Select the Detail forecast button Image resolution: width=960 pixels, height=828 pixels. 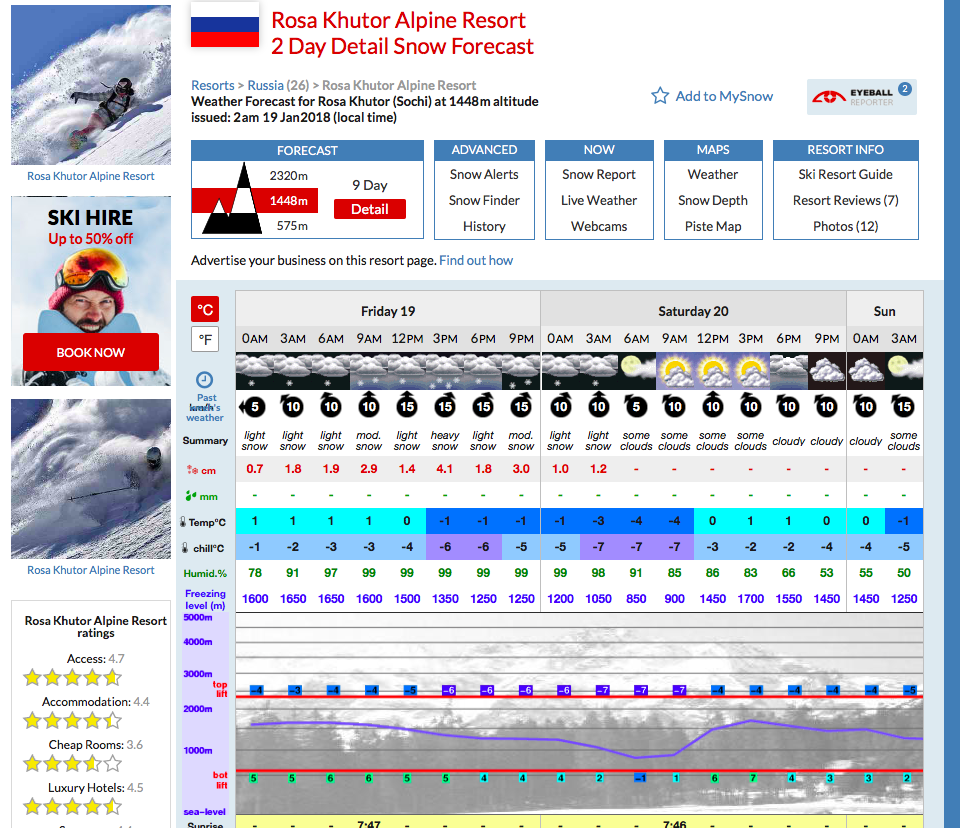click(370, 209)
